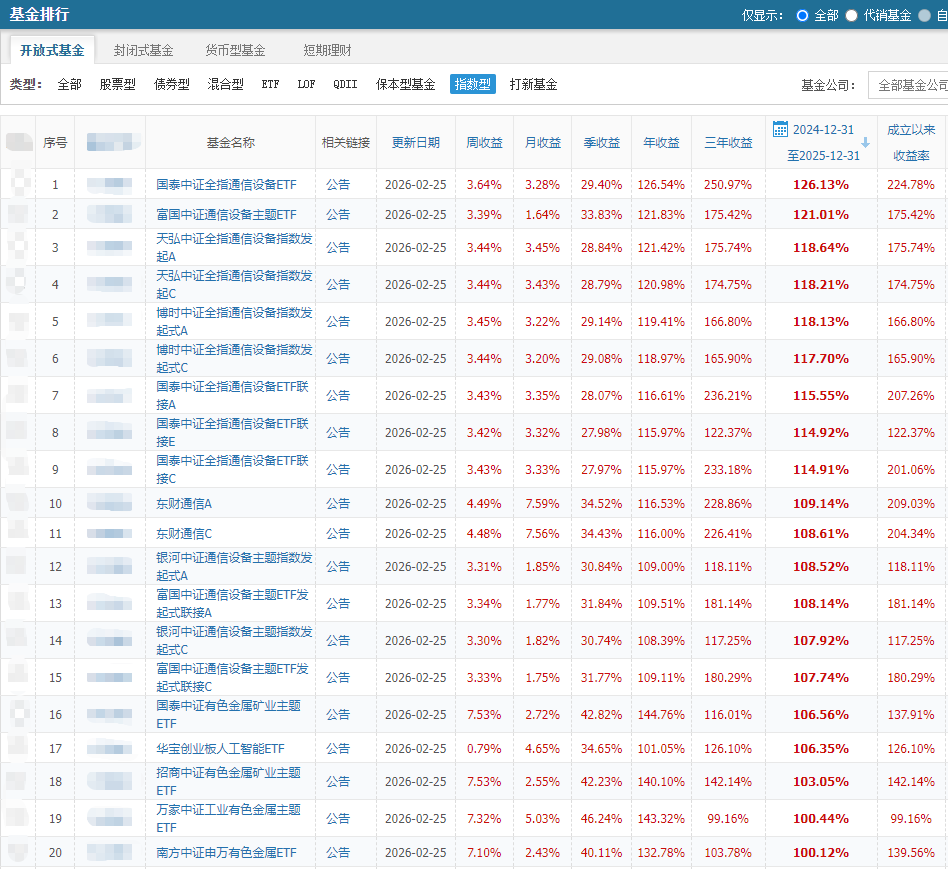Select the 全部 radio button after 仅显示
The image size is (948, 869).
point(804,14)
